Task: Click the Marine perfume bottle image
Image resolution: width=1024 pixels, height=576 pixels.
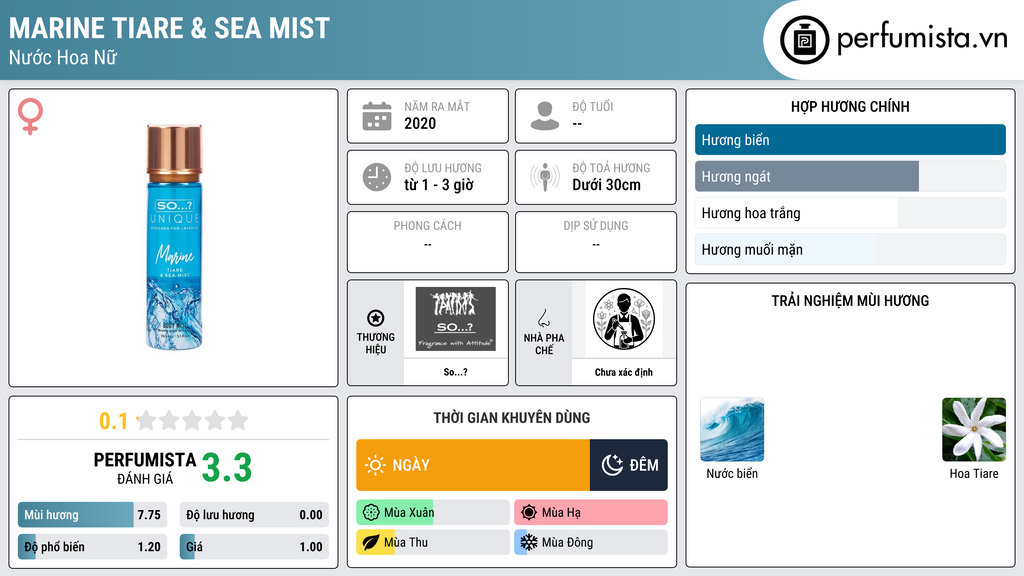Action: pos(174,237)
